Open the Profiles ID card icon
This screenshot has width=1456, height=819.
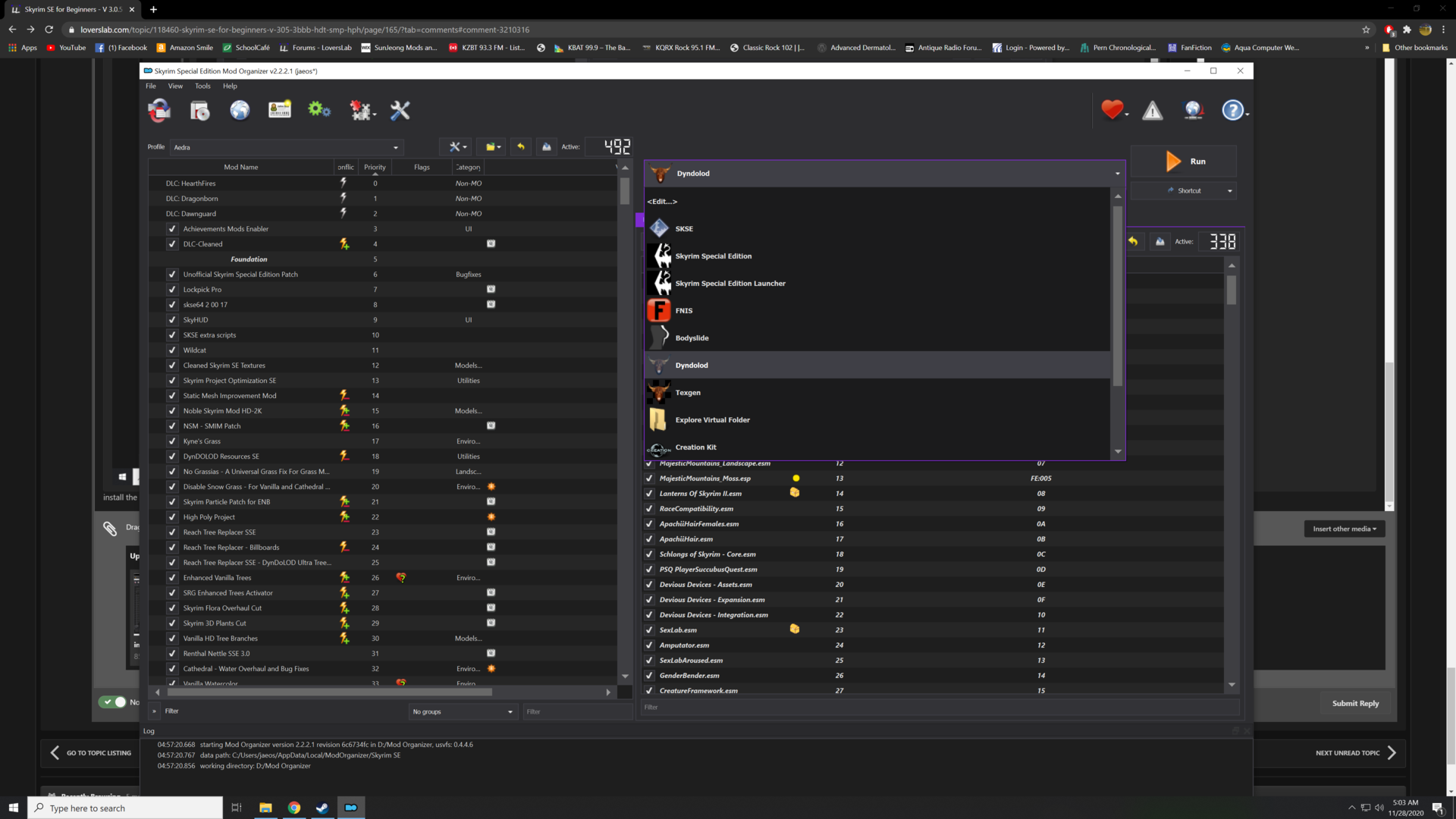(x=280, y=110)
